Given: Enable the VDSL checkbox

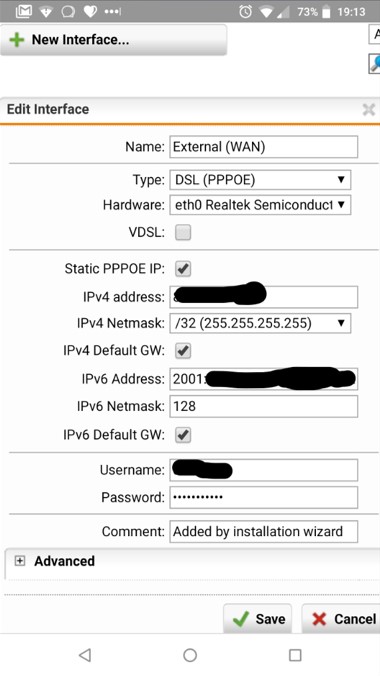Looking at the screenshot, I should [x=183, y=232].
